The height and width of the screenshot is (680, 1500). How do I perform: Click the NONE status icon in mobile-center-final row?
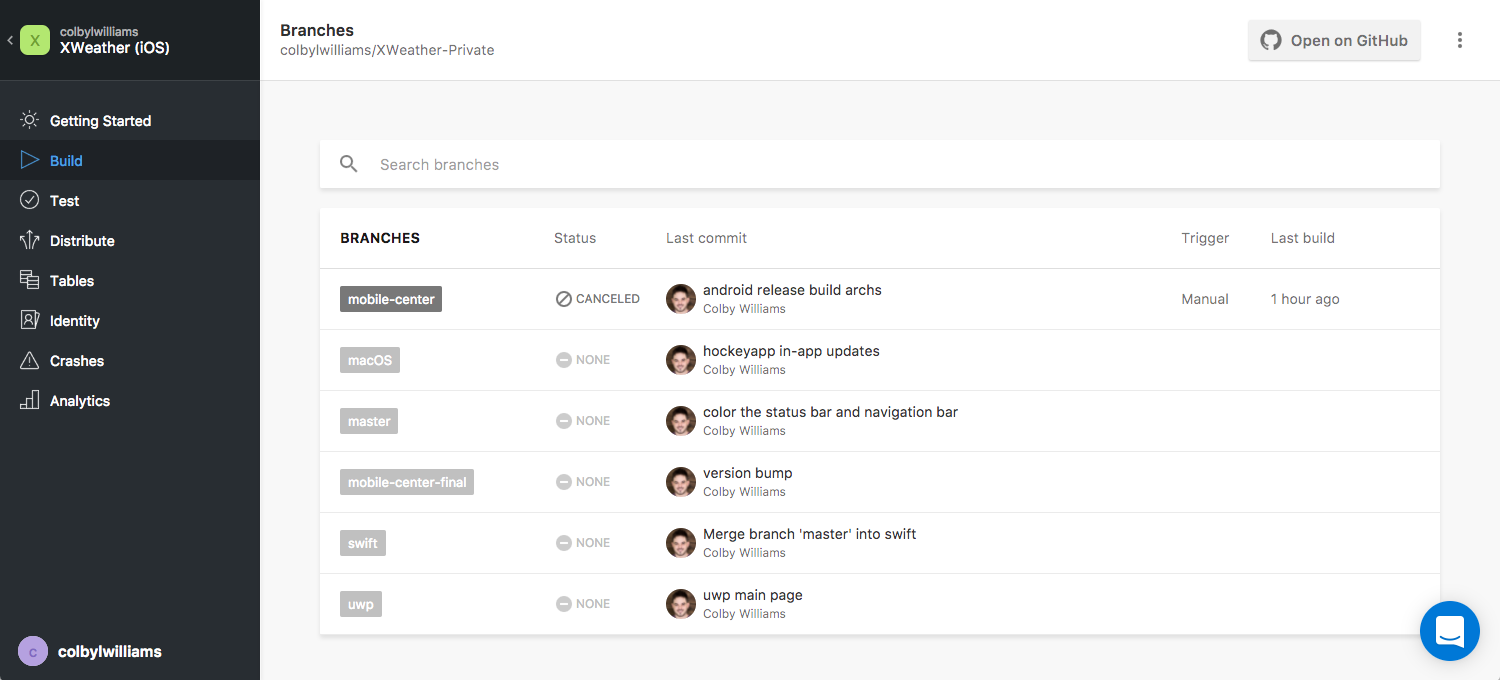point(564,482)
